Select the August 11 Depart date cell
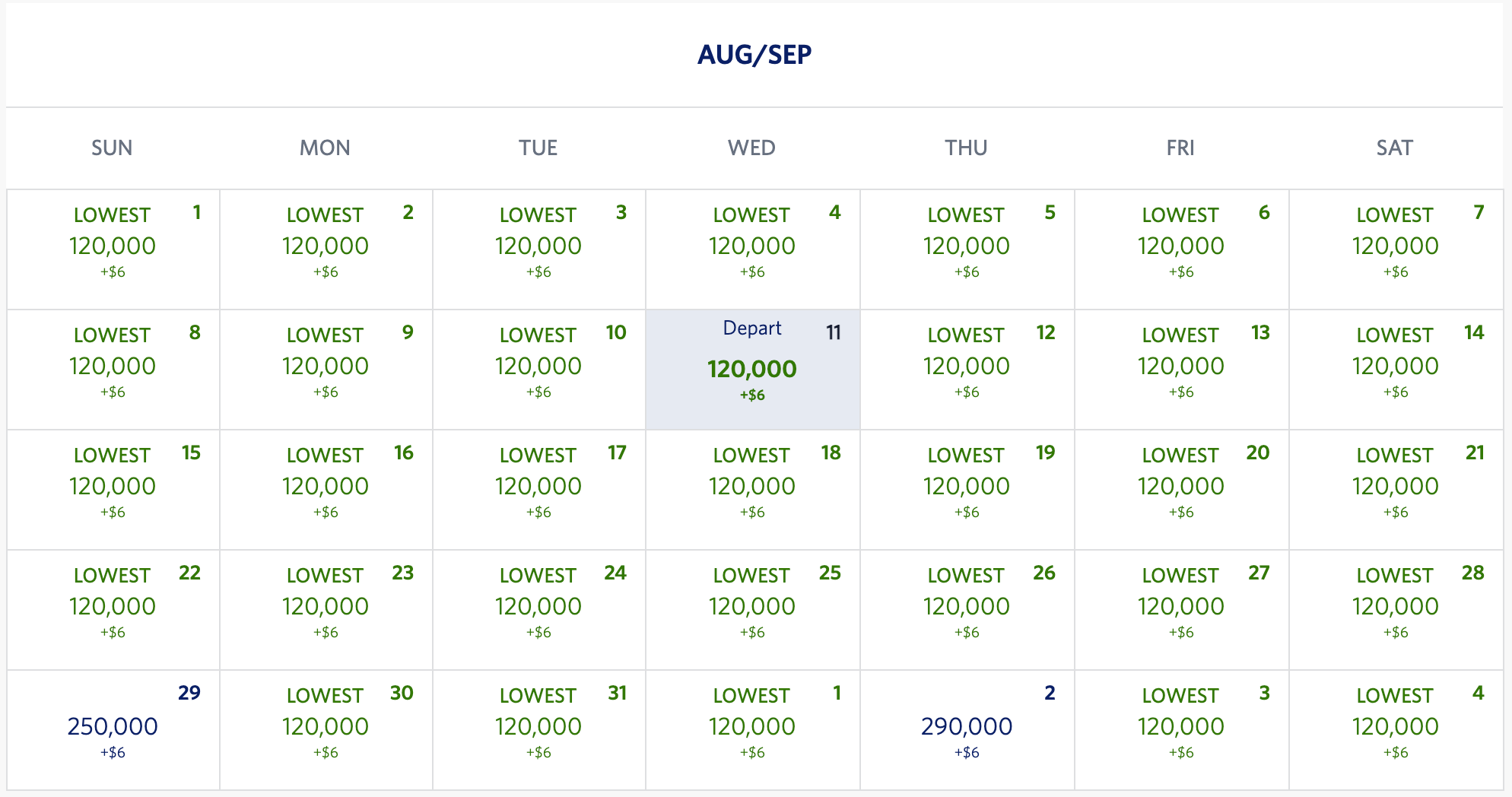The width and height of the screenshot is (1512, 797). [x=752, y=369]
